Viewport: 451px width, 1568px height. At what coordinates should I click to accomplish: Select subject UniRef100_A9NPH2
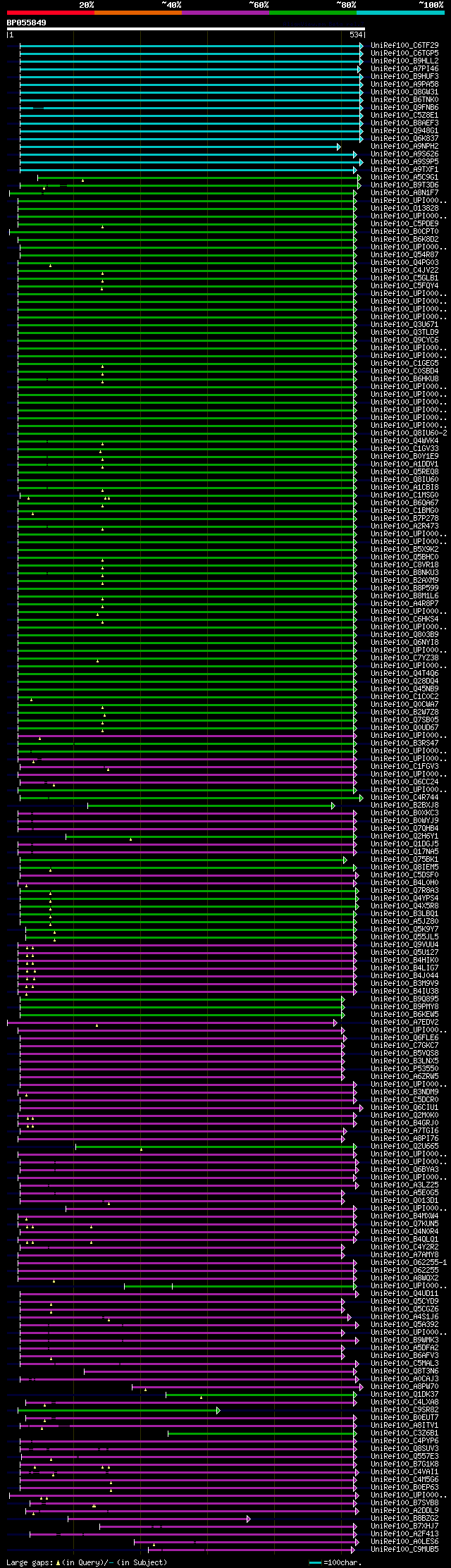tap(404, 147)
